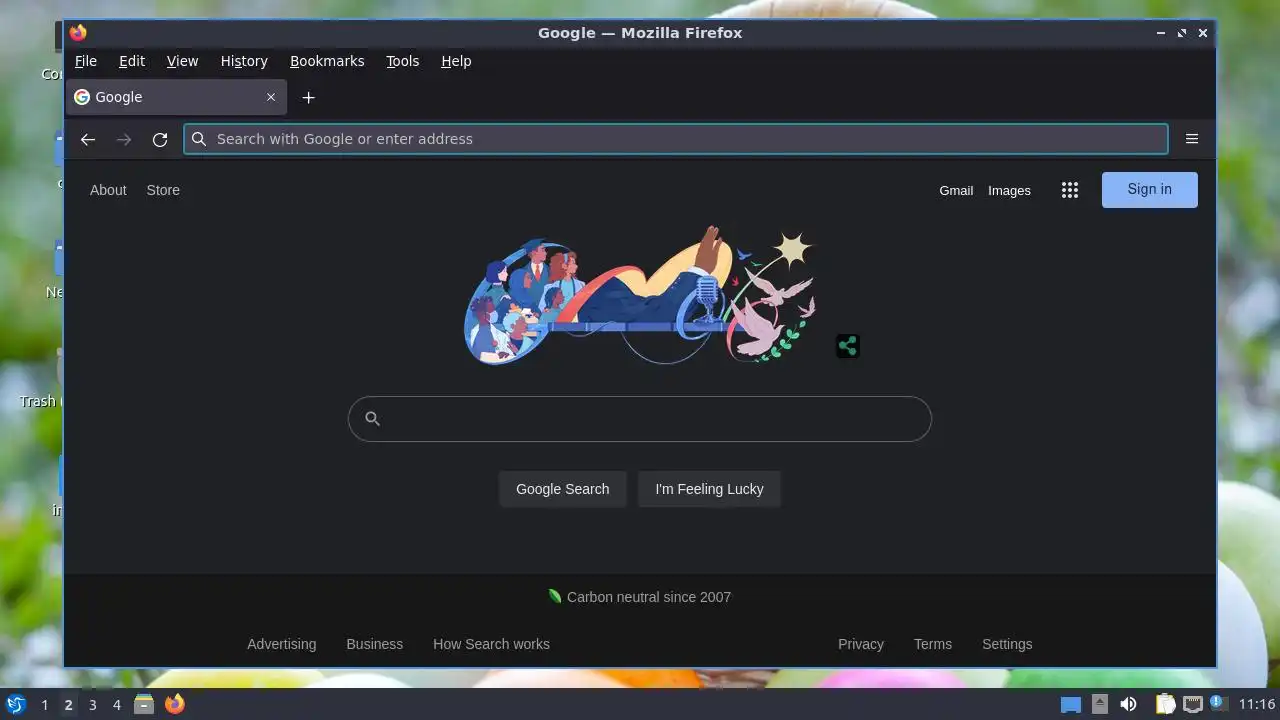The image size is (1280, 720).
Task: Open the Terms footer link
Action: coord(933,644)
